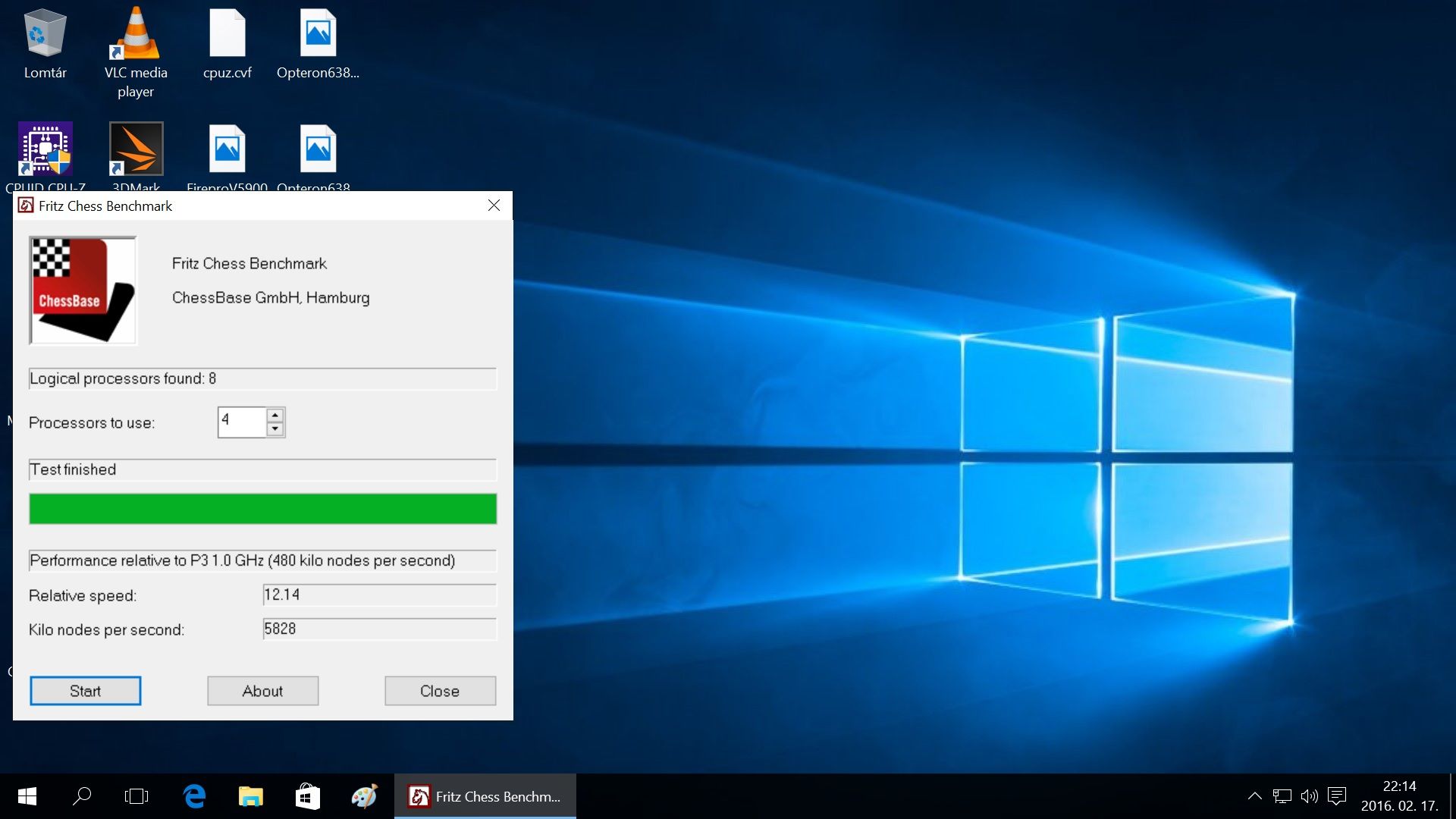
Task: Open the Windows Store taskbar icon
Action: pos(307,796)
